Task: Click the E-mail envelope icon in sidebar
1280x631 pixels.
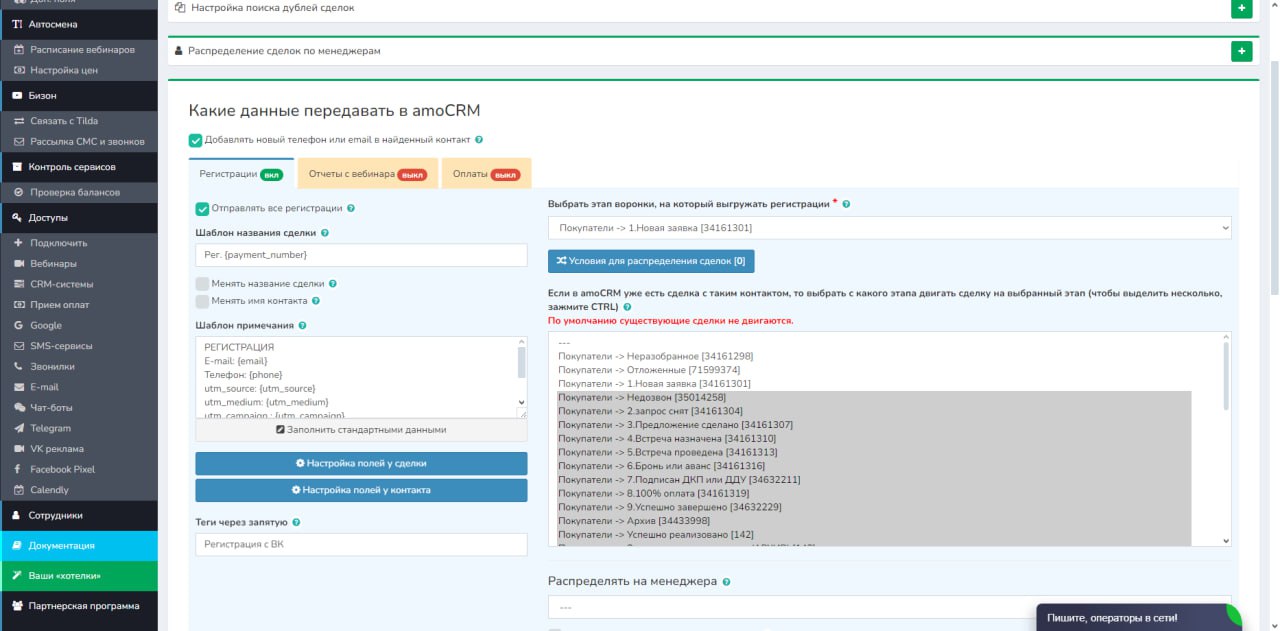Action: pos(18,387)
